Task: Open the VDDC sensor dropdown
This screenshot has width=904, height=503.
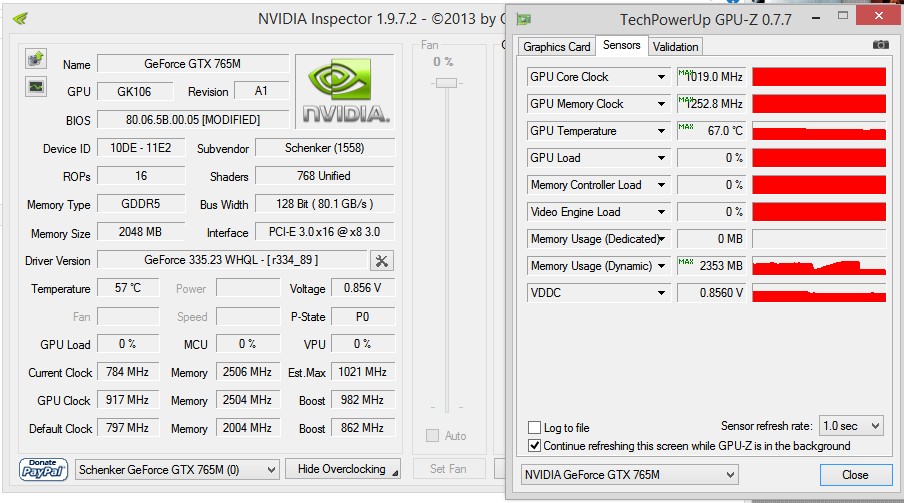Action: (661, 293)
